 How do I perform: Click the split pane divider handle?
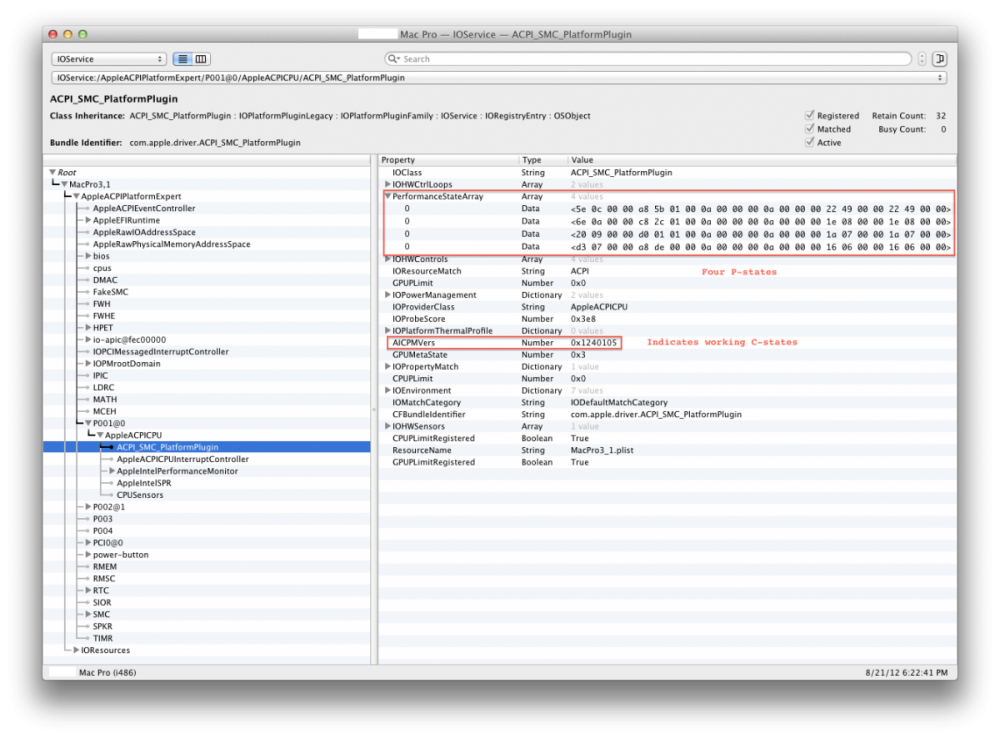[374, 410]
